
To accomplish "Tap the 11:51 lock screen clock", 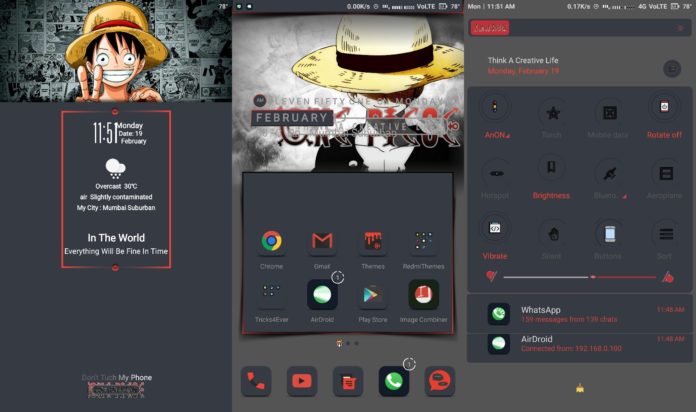I will tap(105, 133).
